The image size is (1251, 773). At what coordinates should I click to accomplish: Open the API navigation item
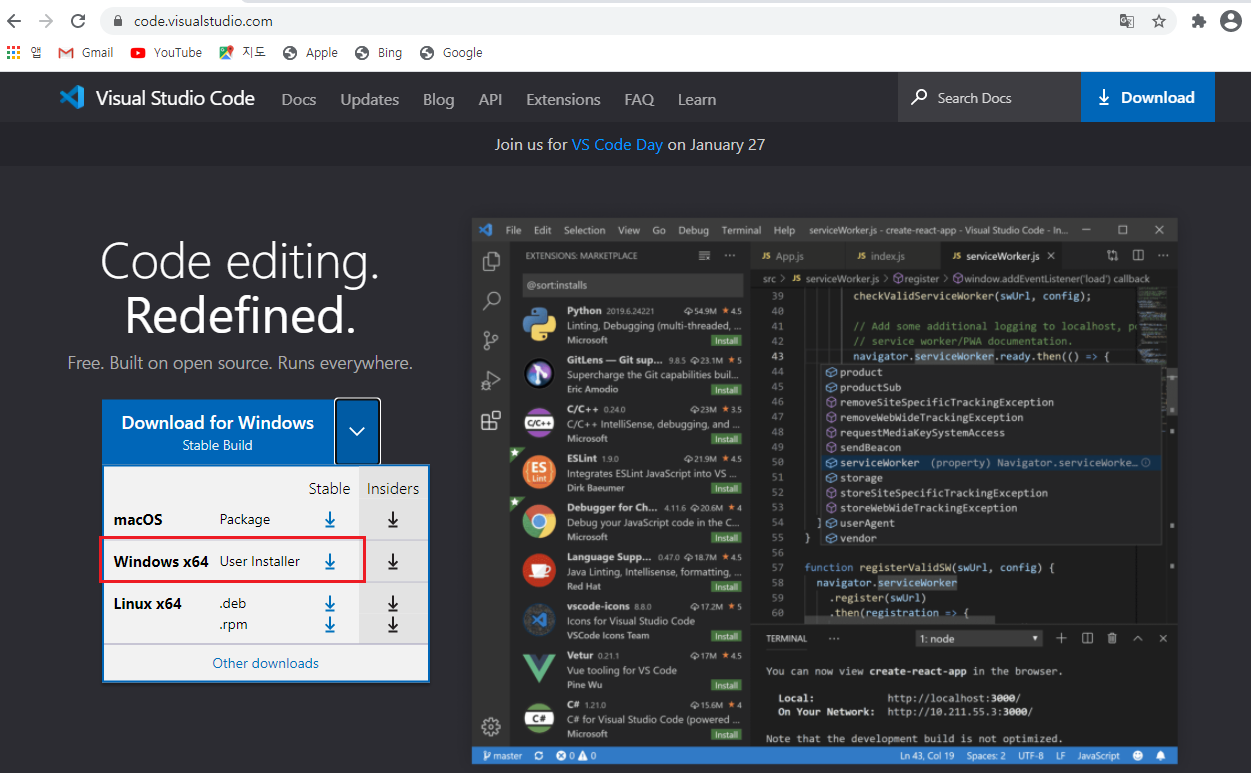490,100
